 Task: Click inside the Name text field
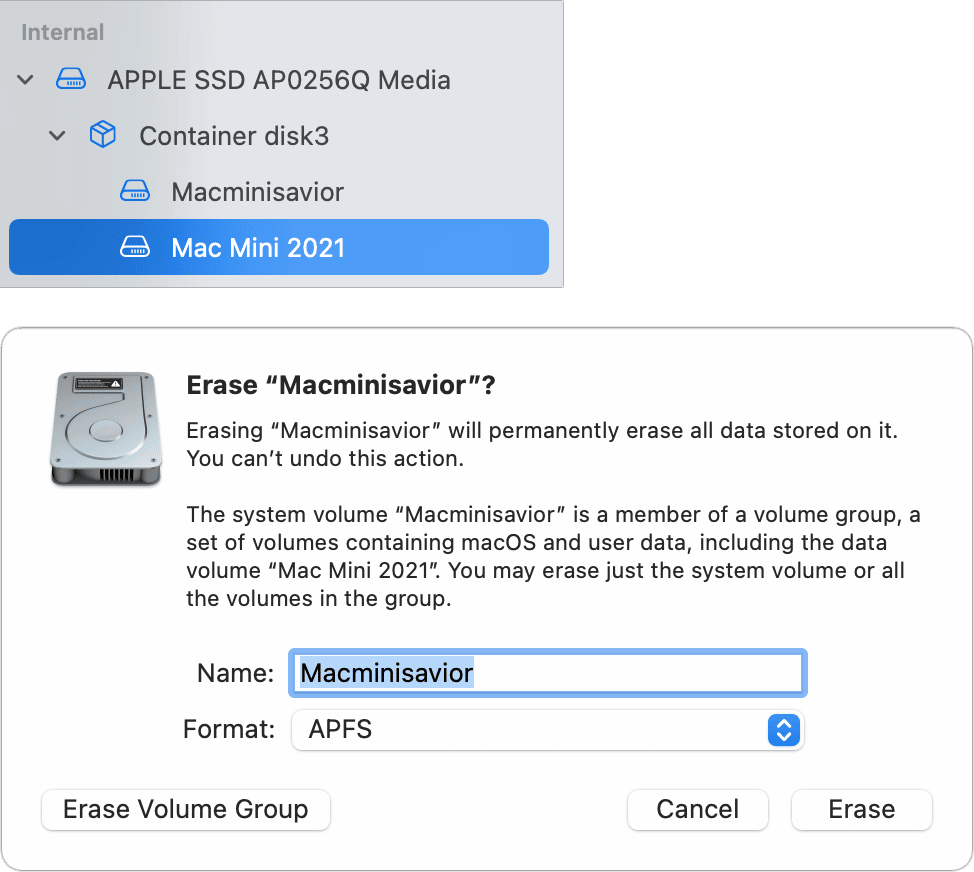click(547, 673)
